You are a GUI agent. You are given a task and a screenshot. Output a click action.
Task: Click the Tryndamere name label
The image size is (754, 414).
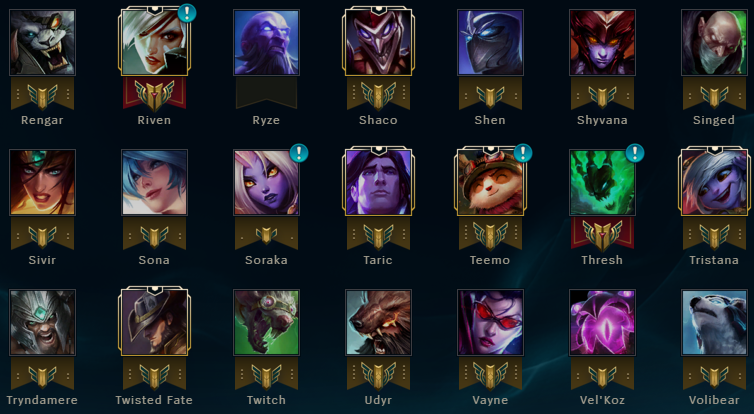(x=42, y=400)
